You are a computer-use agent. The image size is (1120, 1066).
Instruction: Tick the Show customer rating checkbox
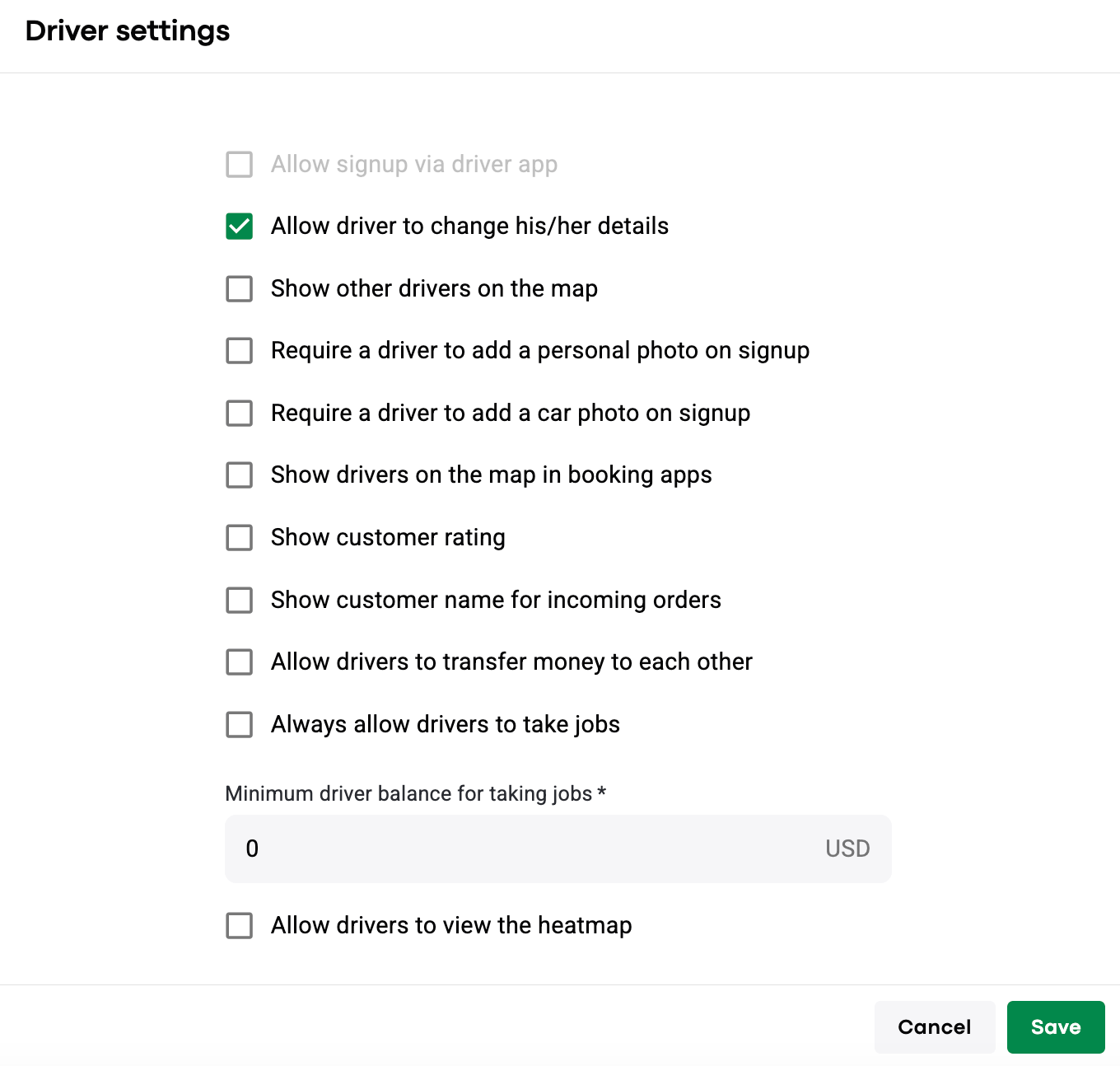click(x=240, y=538)
